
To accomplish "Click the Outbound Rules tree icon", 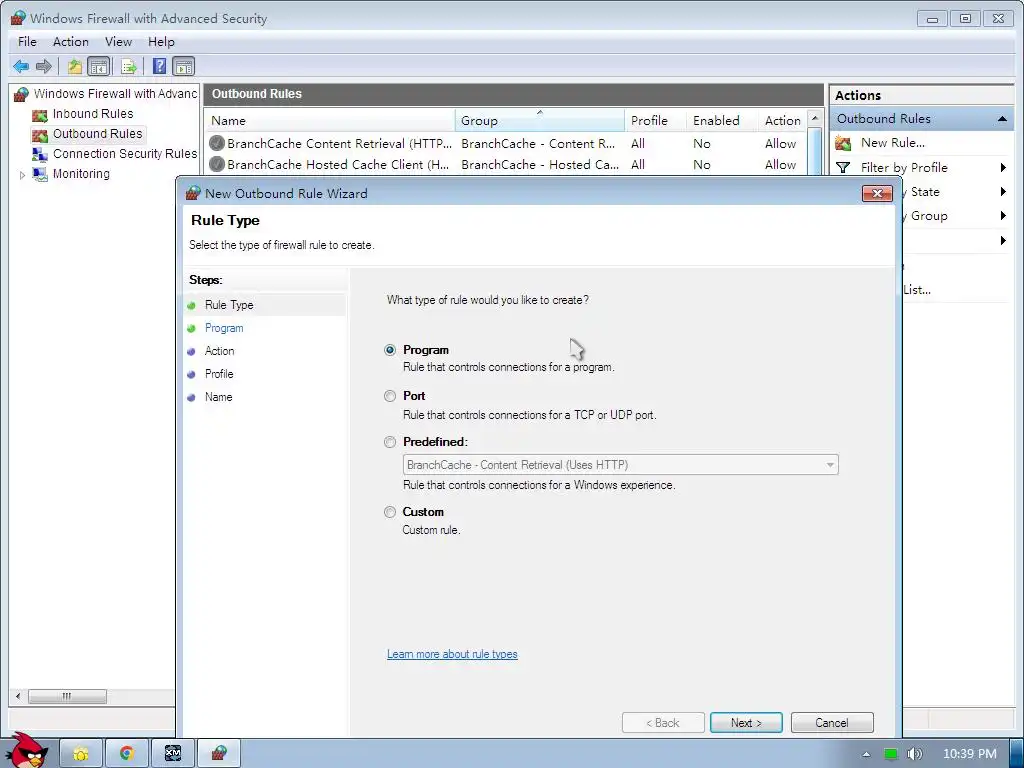I will point(40,135).
